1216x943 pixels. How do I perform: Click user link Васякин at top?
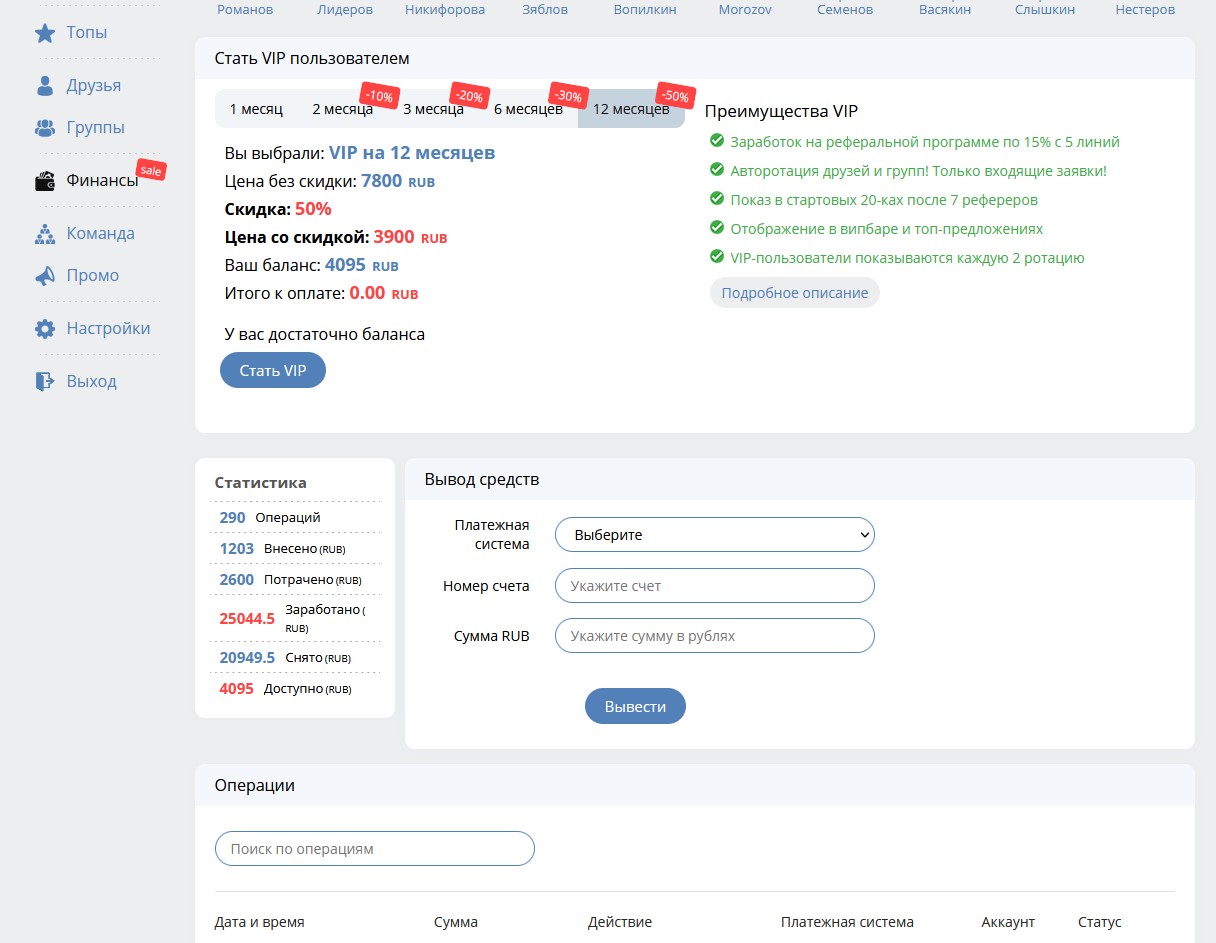[945, 10]
